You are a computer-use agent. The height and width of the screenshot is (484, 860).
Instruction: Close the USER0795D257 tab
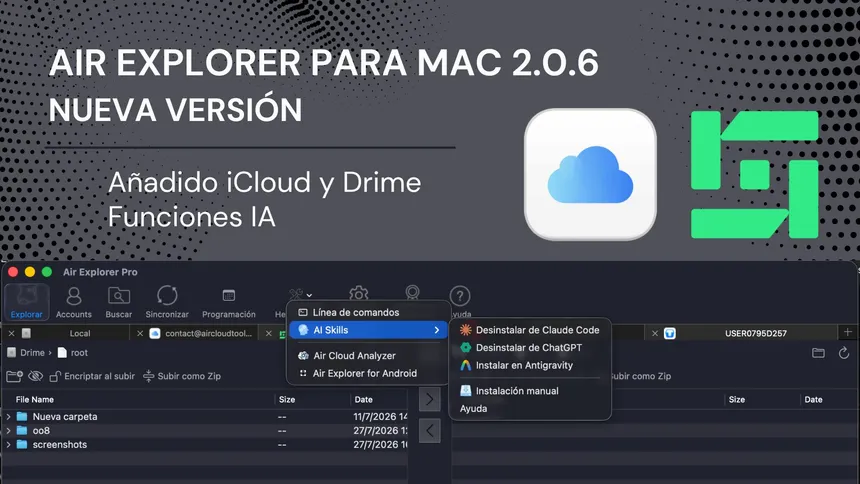[655, 333]
